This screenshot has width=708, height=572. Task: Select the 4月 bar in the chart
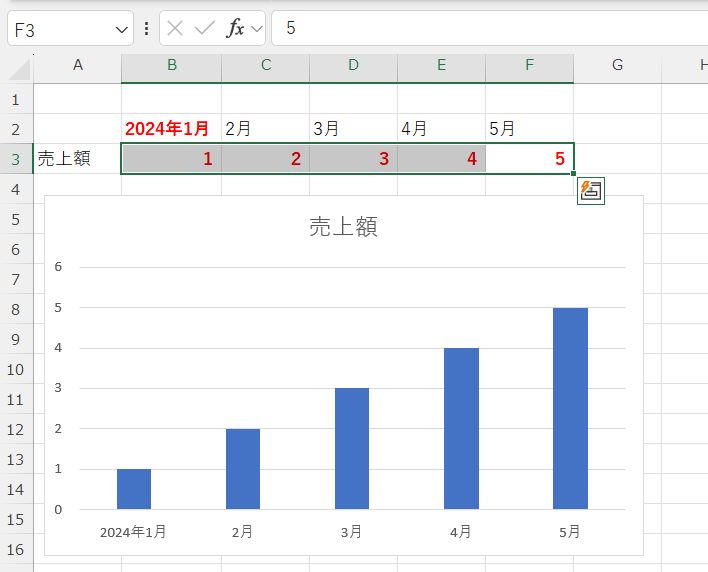461,428
